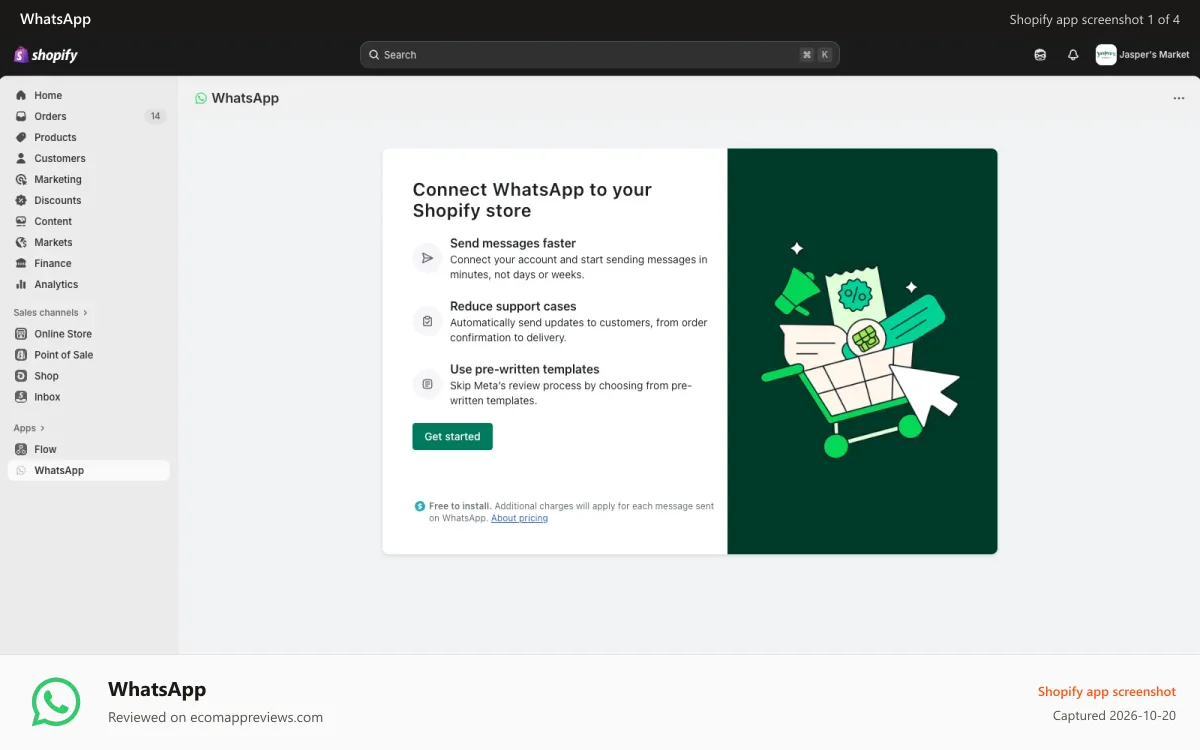Open Jasper's Market account menu
The image size is (1200, 750).
point(1143,55)
